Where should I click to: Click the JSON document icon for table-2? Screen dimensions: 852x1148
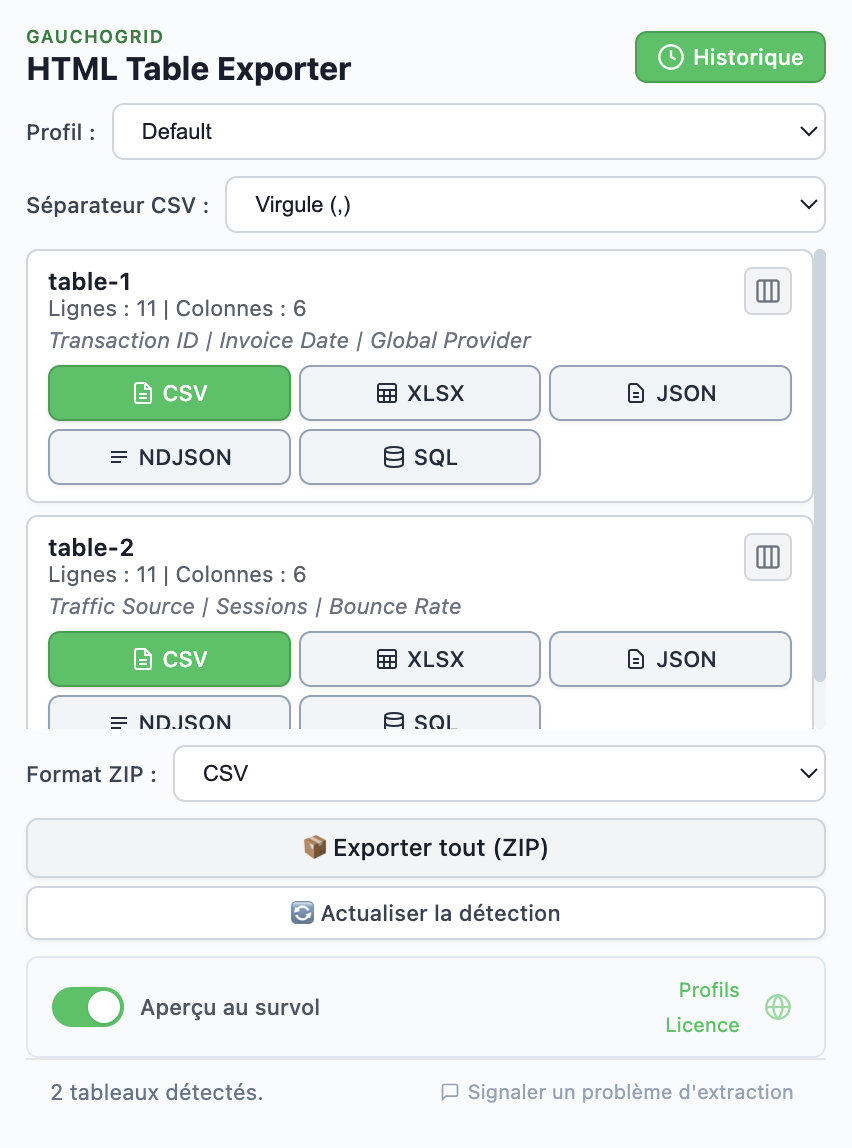click(x=635, y=659)
